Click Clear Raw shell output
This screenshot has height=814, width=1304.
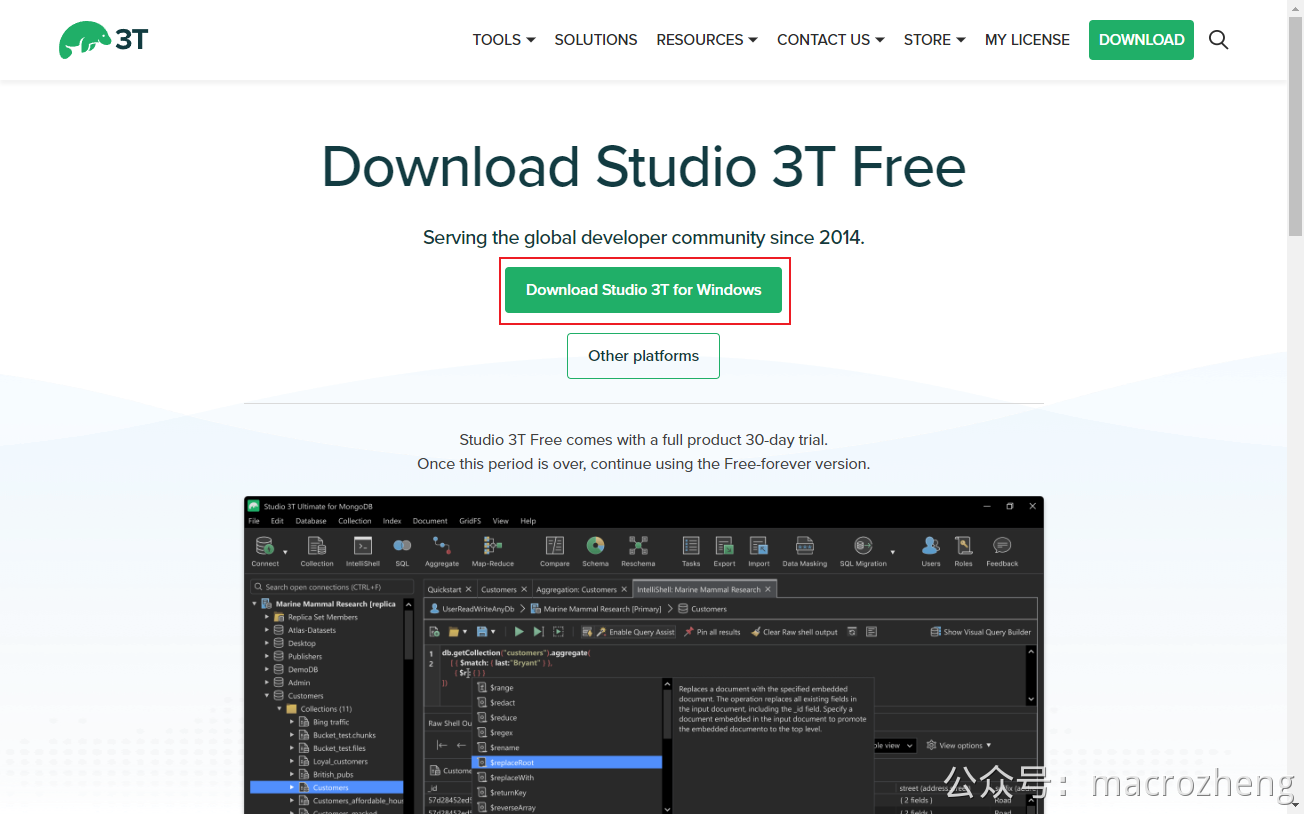point(794,632)
